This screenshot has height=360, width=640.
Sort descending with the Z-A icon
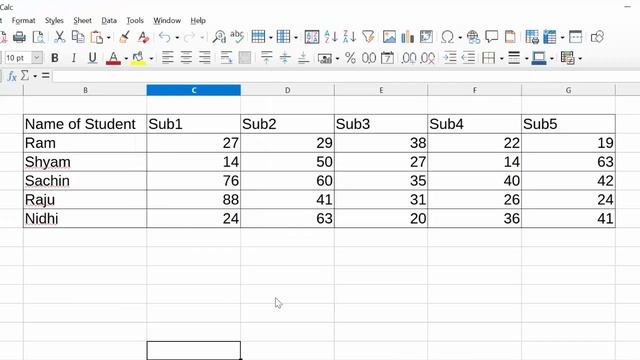click(349, 37)
